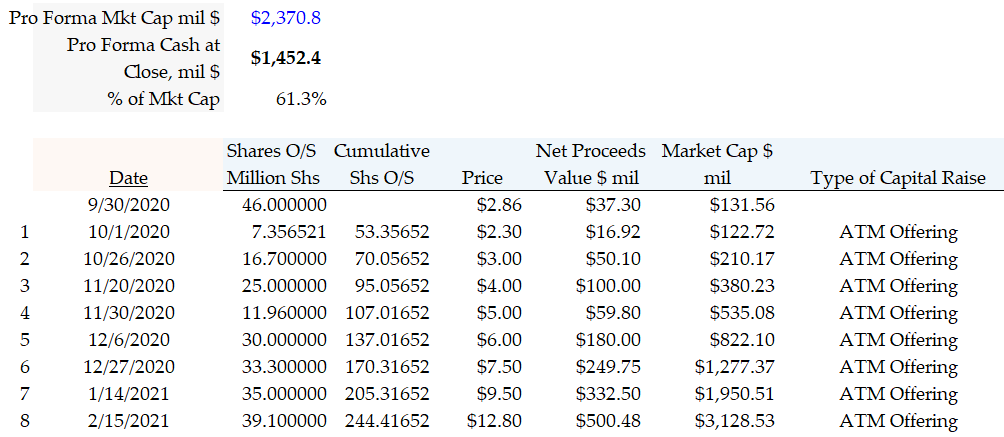Select the $131.56 market cap cell
The width and height of the screenshot is (1004, 437).
(742, 205)
